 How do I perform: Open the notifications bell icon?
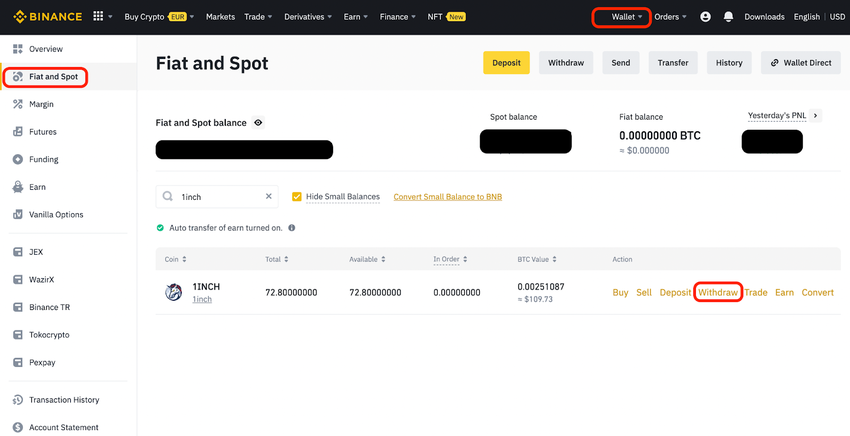coord(728,17)
